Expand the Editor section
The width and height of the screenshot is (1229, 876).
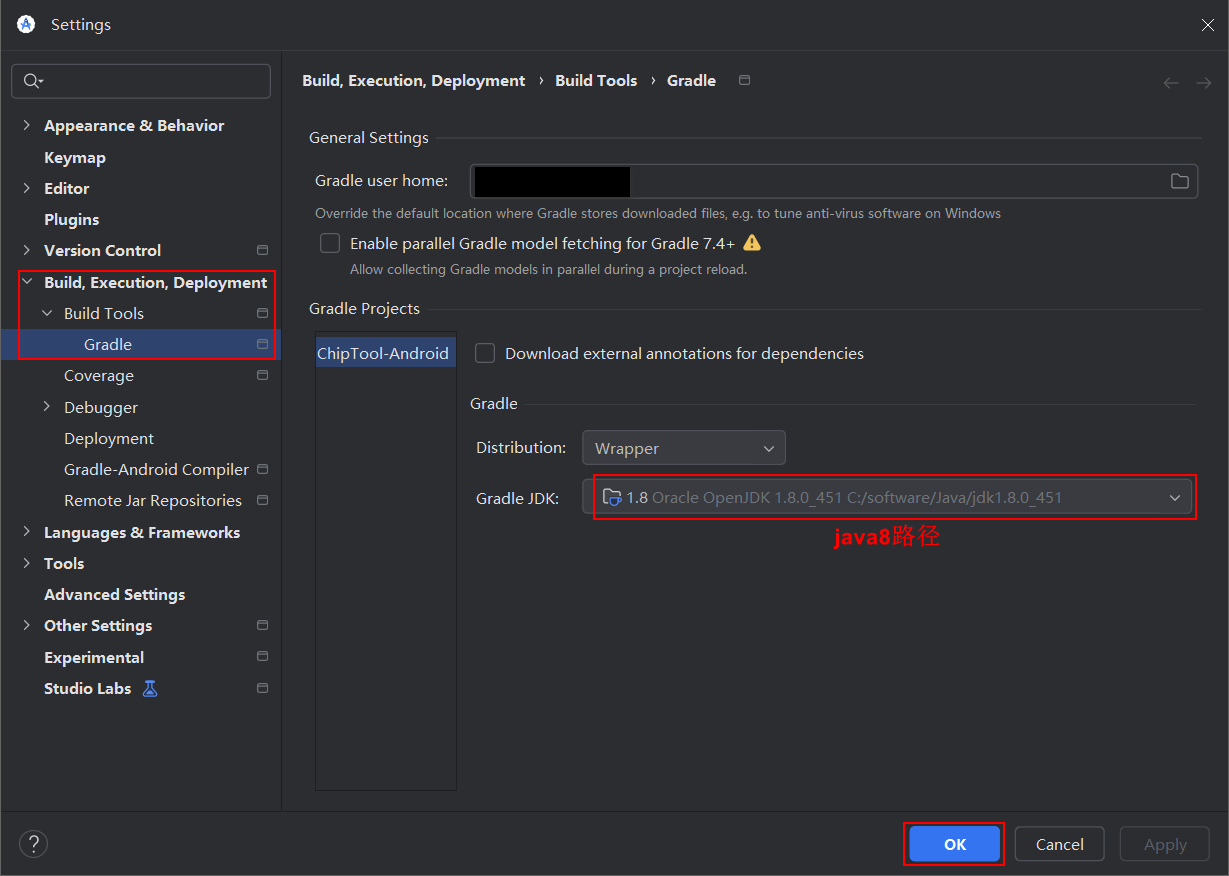pos(27,188)
